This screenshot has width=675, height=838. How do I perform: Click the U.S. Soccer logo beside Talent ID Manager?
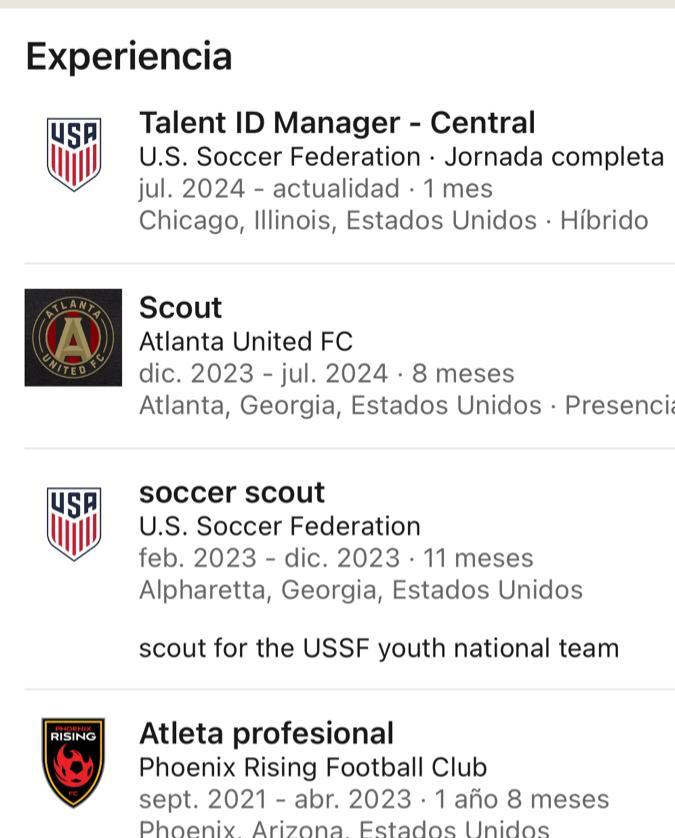point(74,154)
